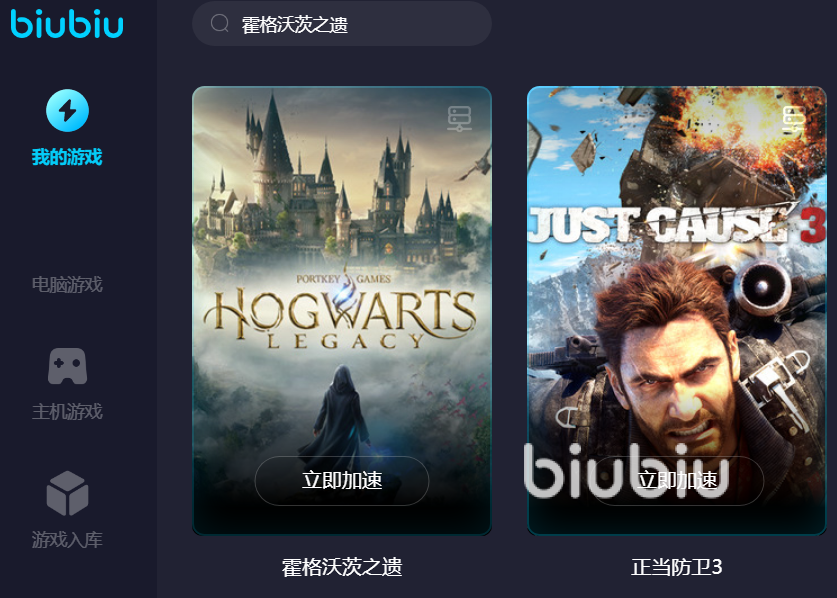Select the gamepad console games icon

coord(67,366)
